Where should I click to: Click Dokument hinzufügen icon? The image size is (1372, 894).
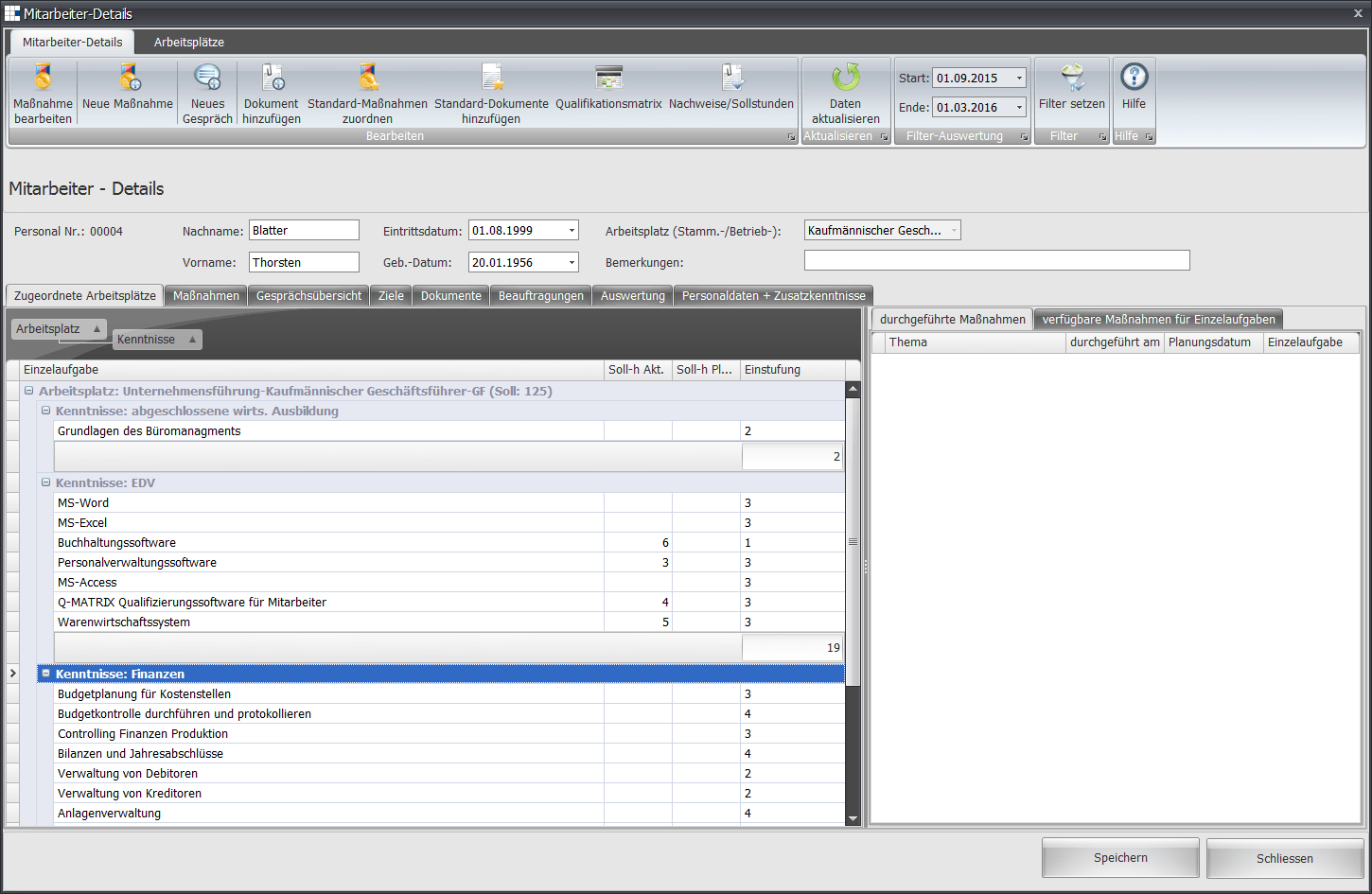272,79
